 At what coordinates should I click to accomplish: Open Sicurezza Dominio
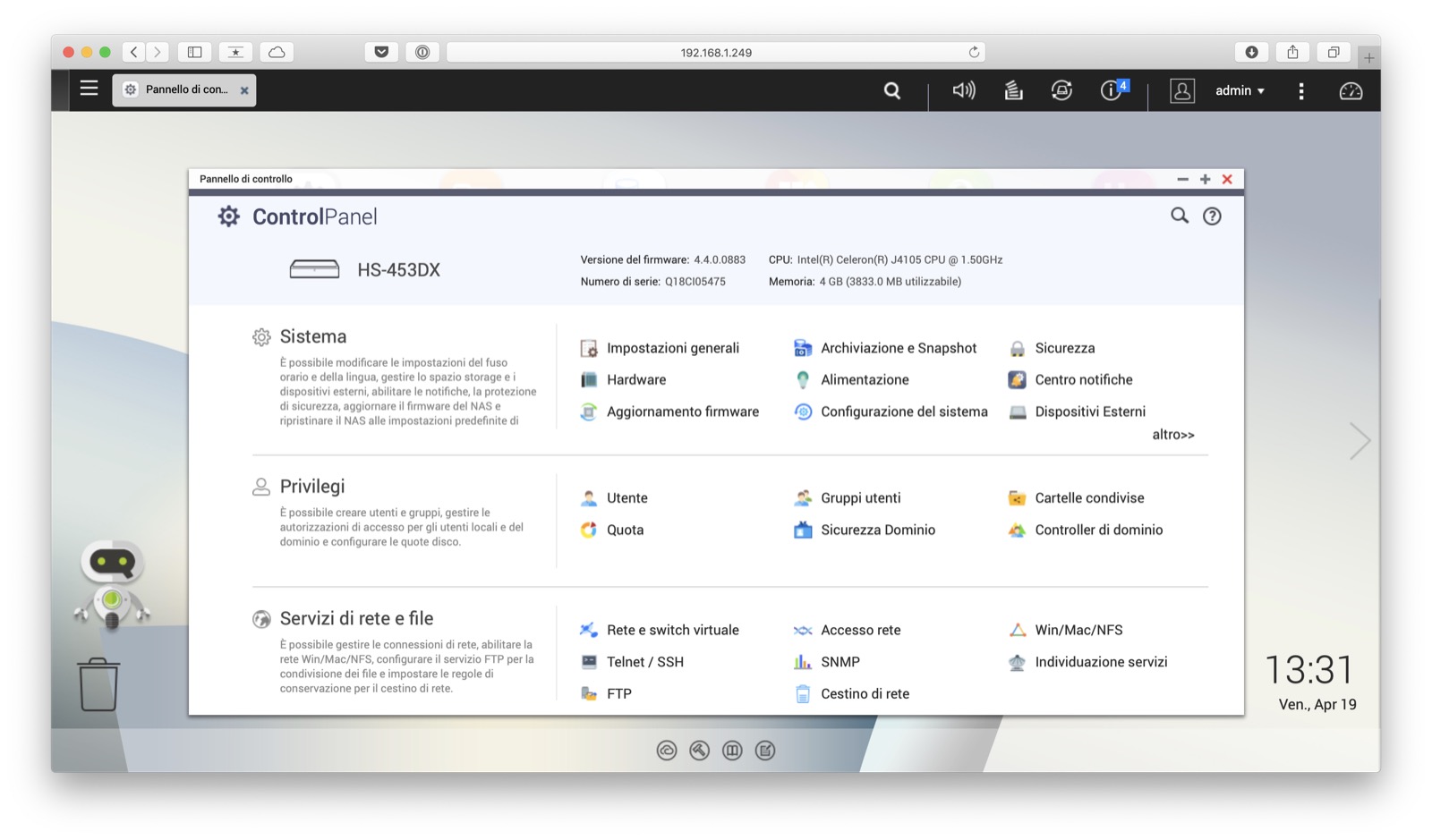865,530
